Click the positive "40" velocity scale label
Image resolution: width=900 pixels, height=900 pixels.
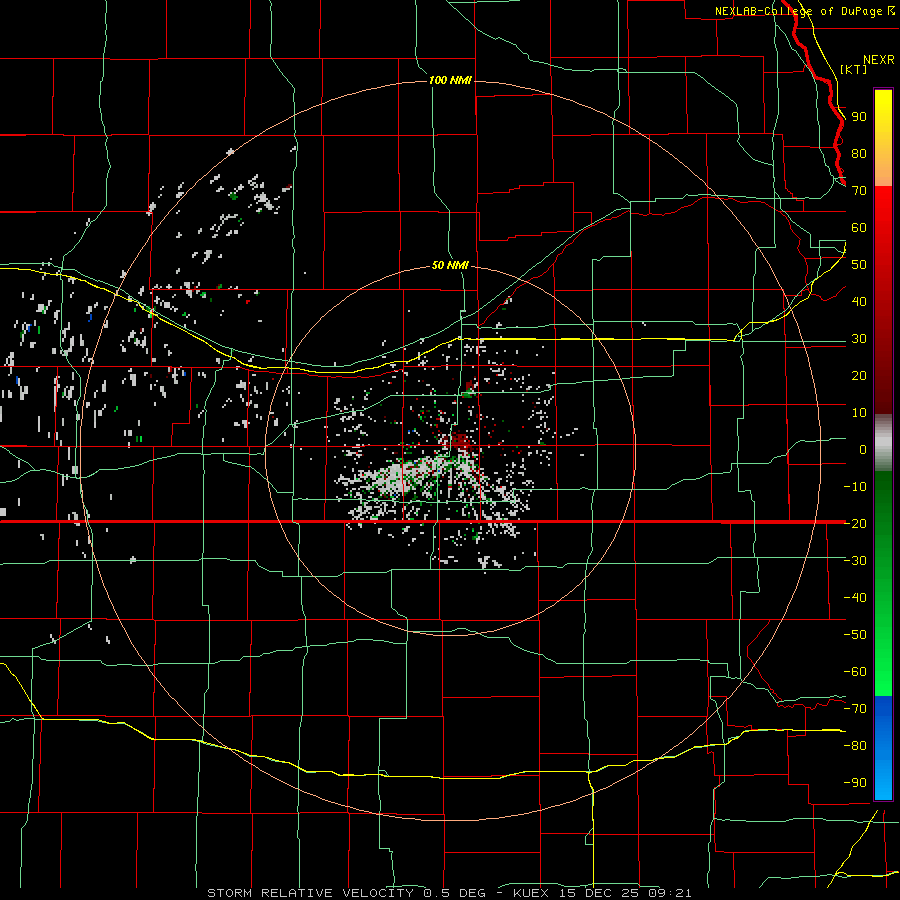(x=859, y=301)
